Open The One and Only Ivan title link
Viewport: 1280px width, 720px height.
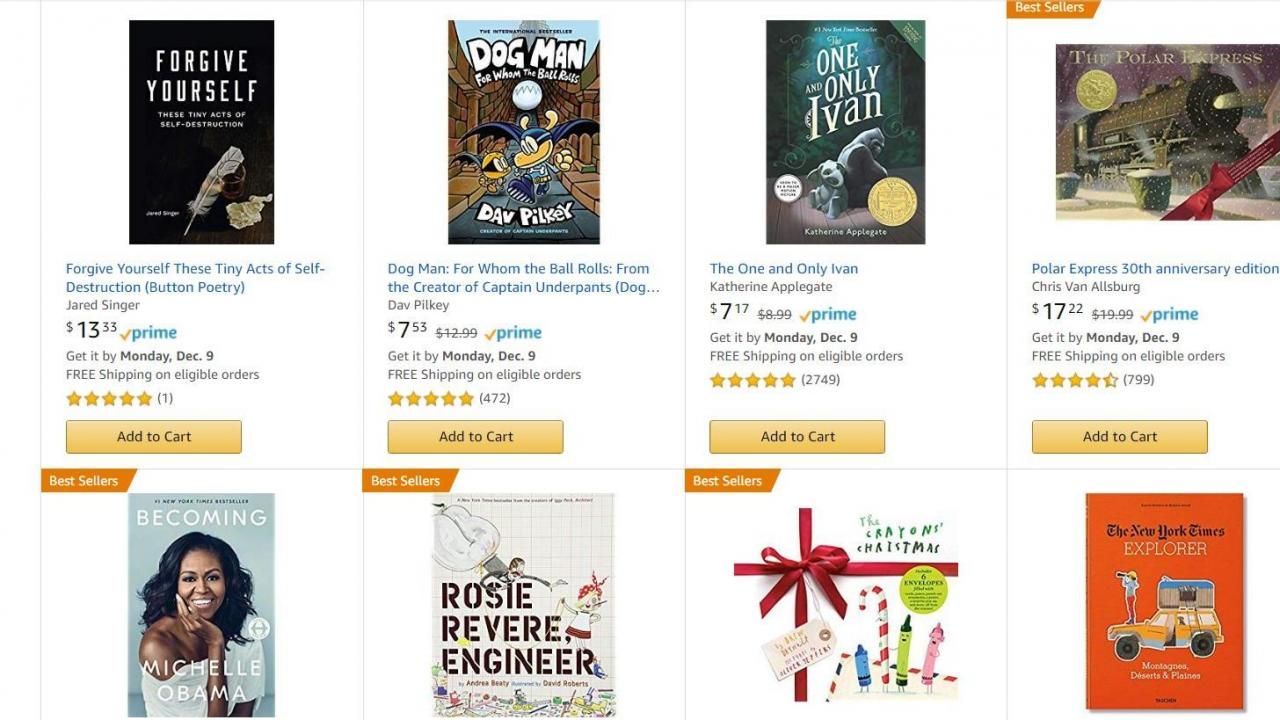pyautogui.click(x=784, y=268)
